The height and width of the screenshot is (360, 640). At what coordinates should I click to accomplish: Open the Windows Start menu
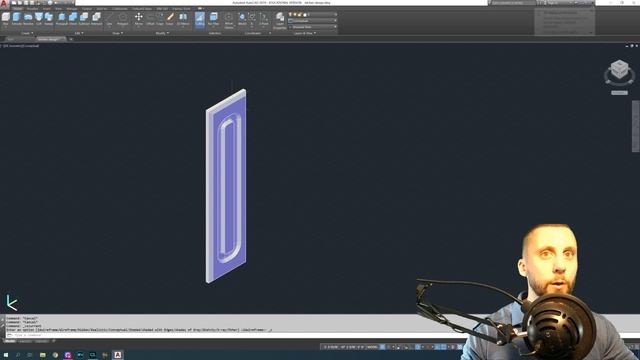(6, 355)
